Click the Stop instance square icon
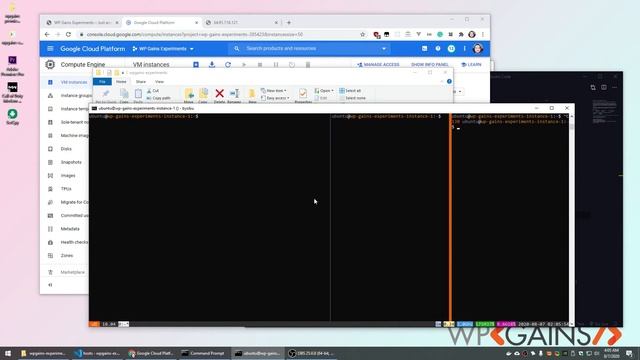 tap(260, 64)
